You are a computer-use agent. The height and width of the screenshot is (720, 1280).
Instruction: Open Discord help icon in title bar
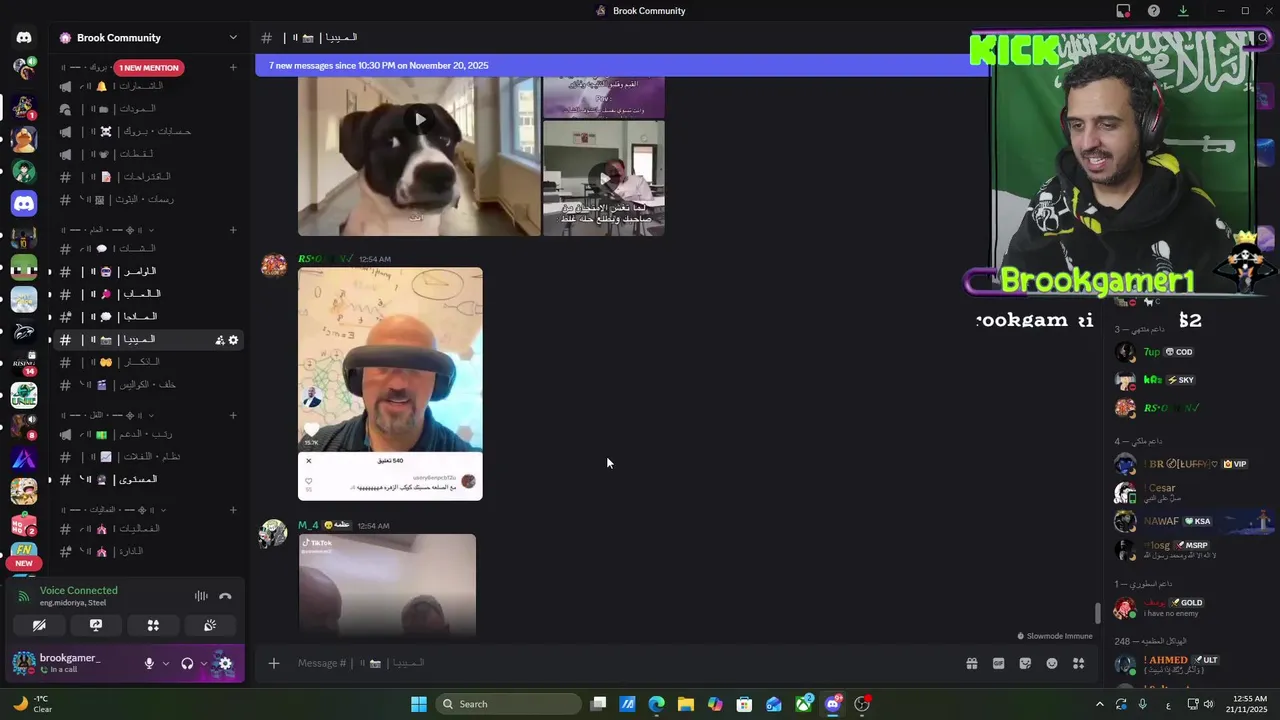click(x=1154, y=11)
